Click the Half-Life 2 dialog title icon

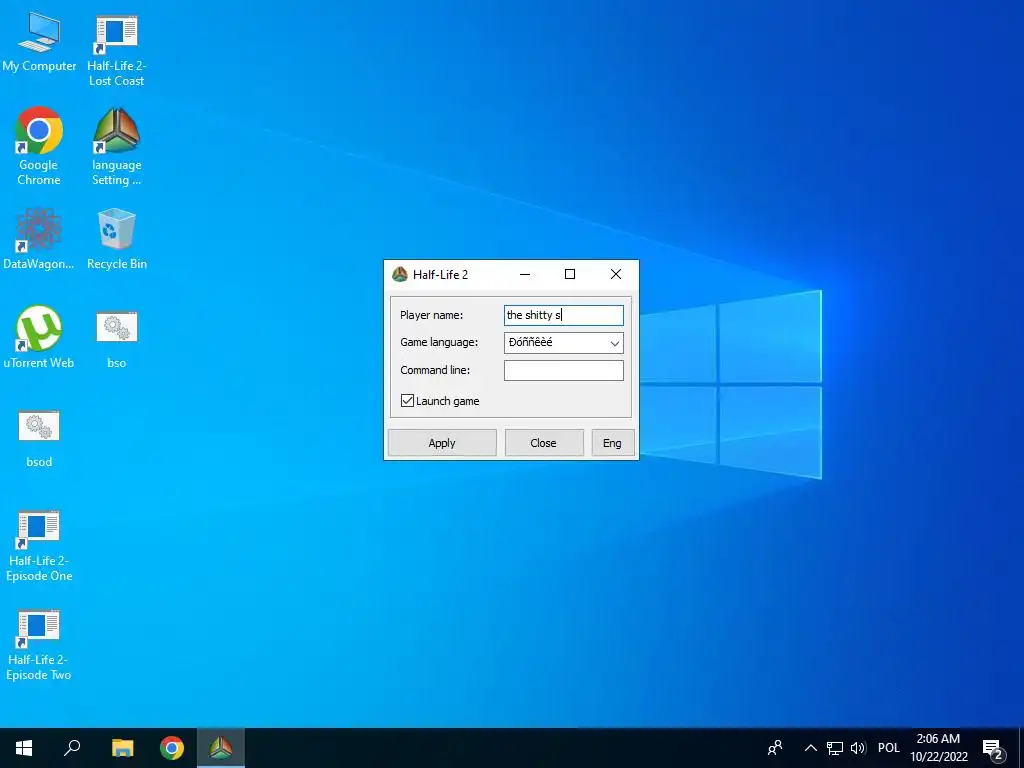400,274
